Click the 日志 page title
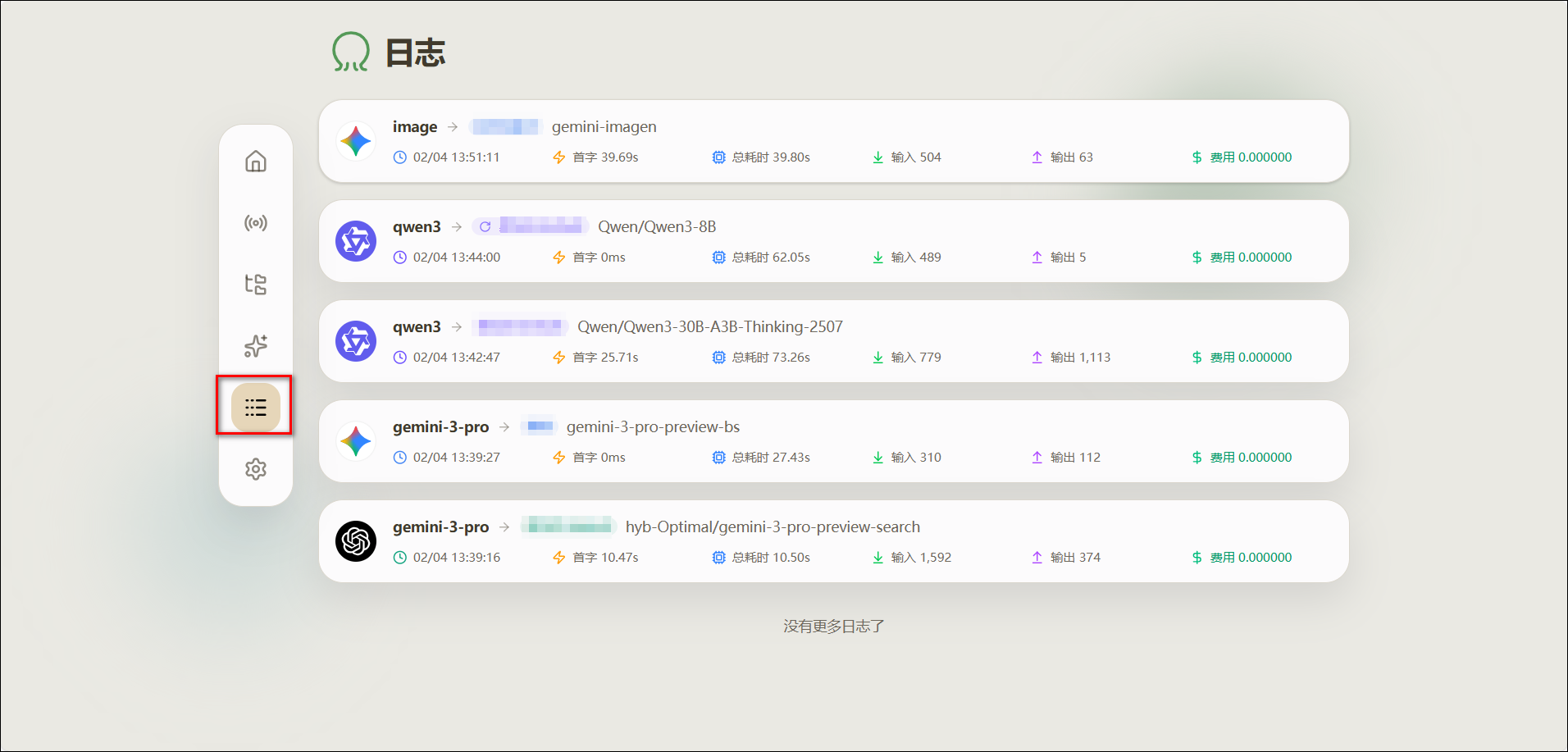 point(415,52)
